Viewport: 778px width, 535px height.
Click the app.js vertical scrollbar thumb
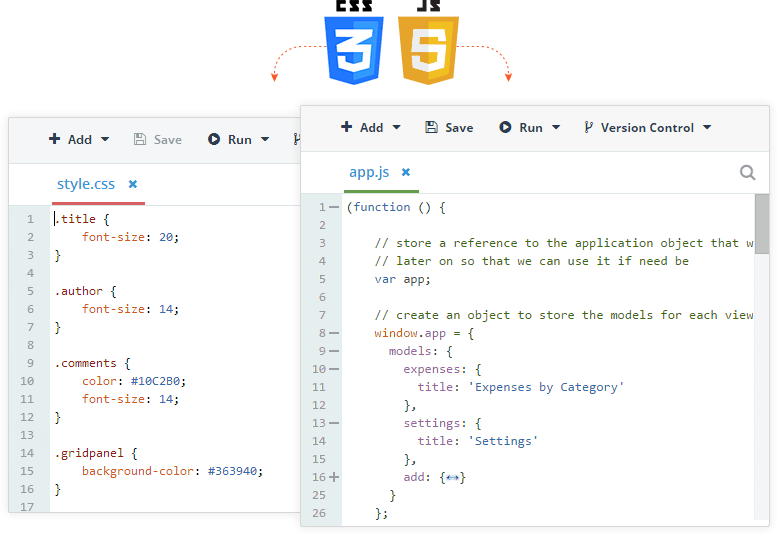coord(762,224)
